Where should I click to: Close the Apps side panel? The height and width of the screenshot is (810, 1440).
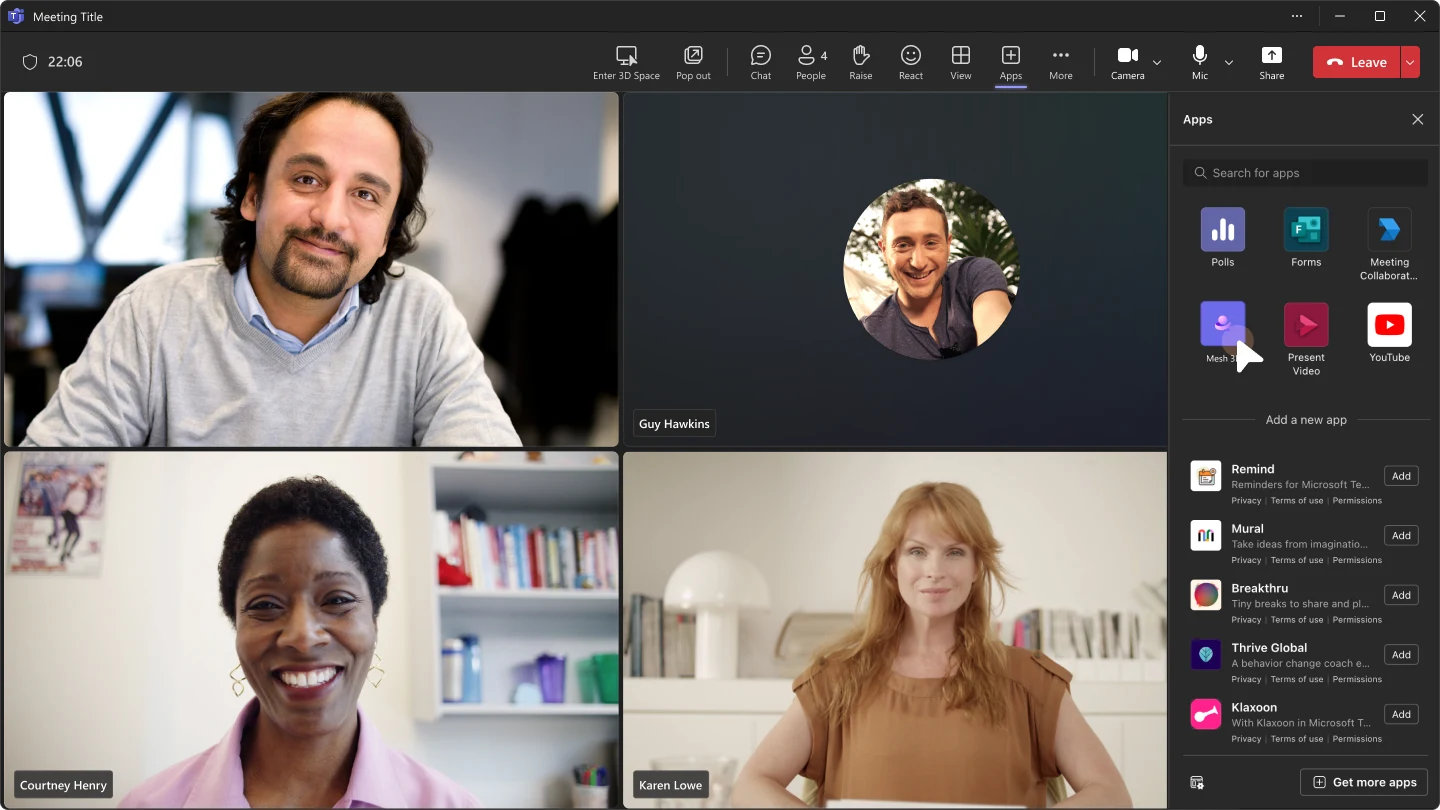pyautogui.click(x=1417, y=119)
